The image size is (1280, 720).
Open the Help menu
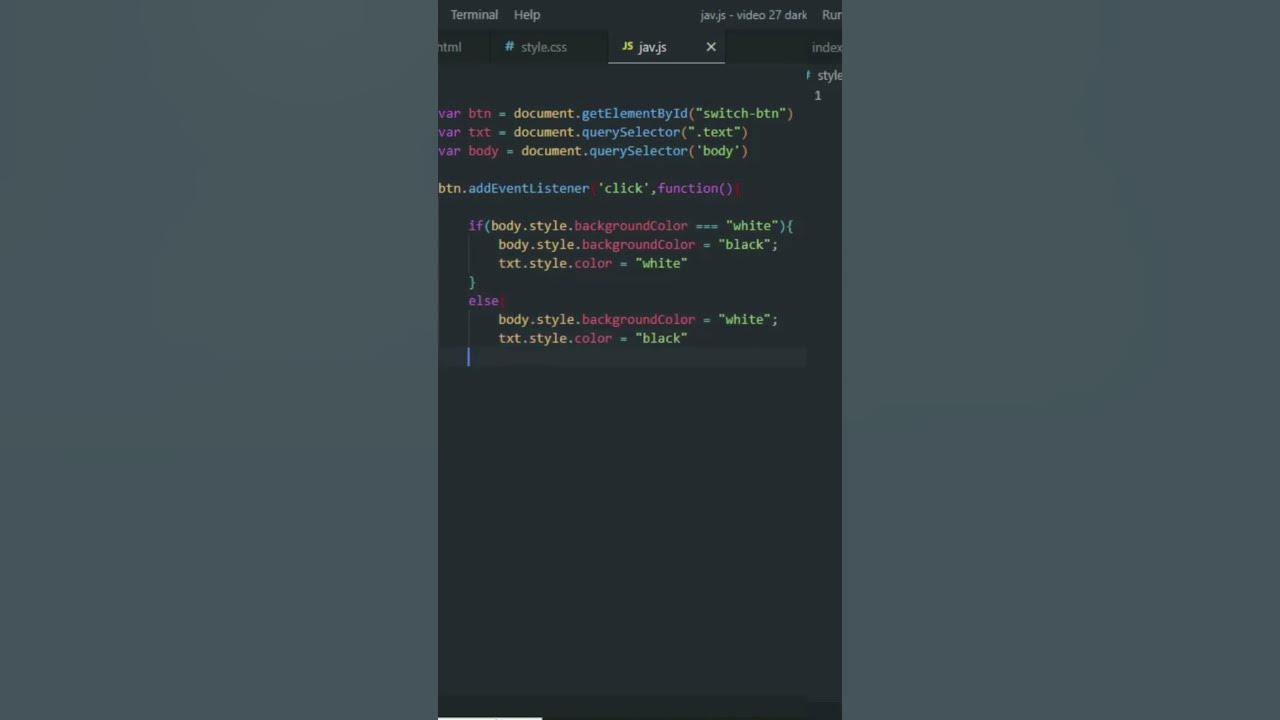pos(527,15)
